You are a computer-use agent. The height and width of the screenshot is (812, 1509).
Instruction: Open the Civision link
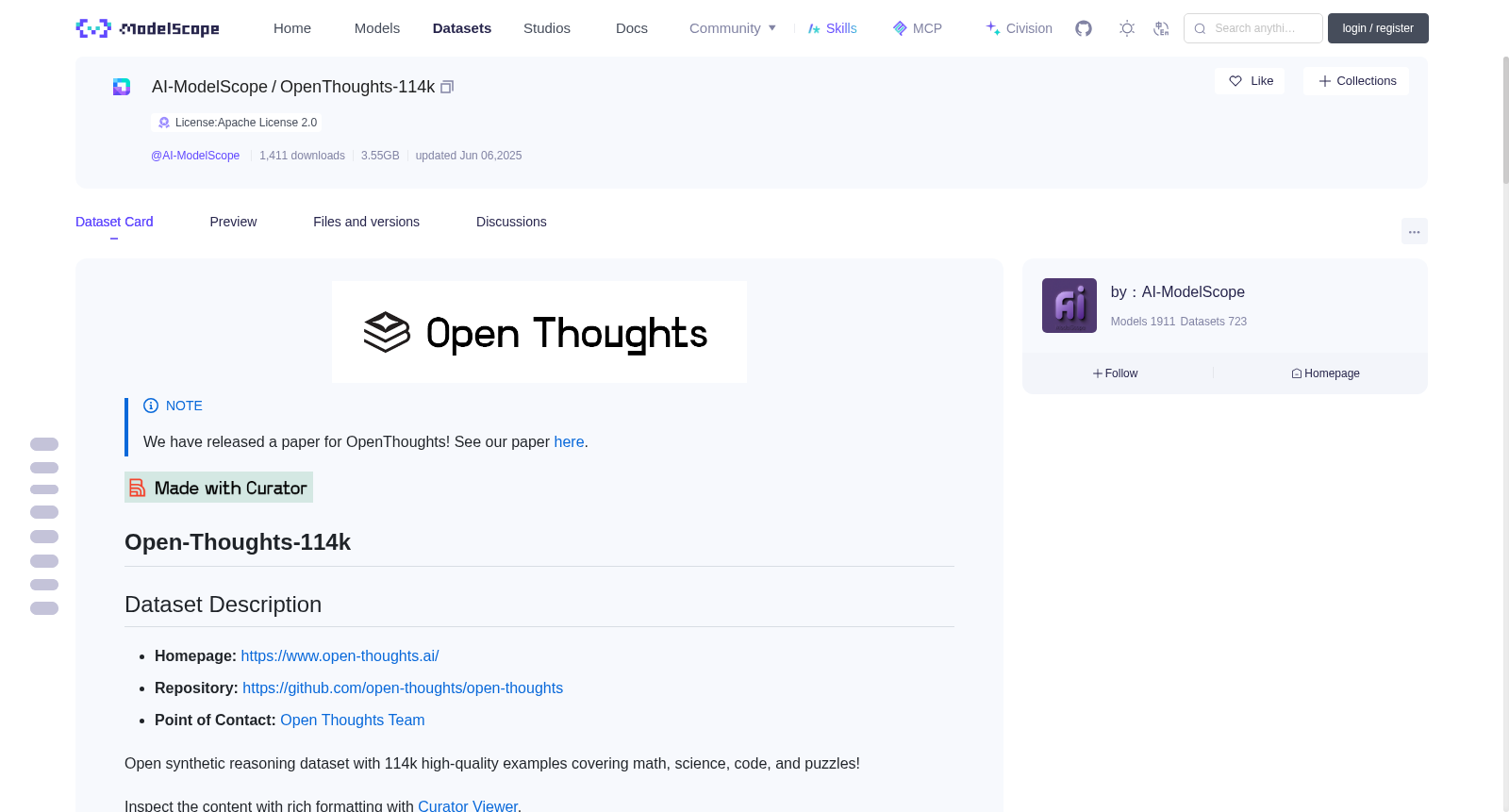(1019, 28)
